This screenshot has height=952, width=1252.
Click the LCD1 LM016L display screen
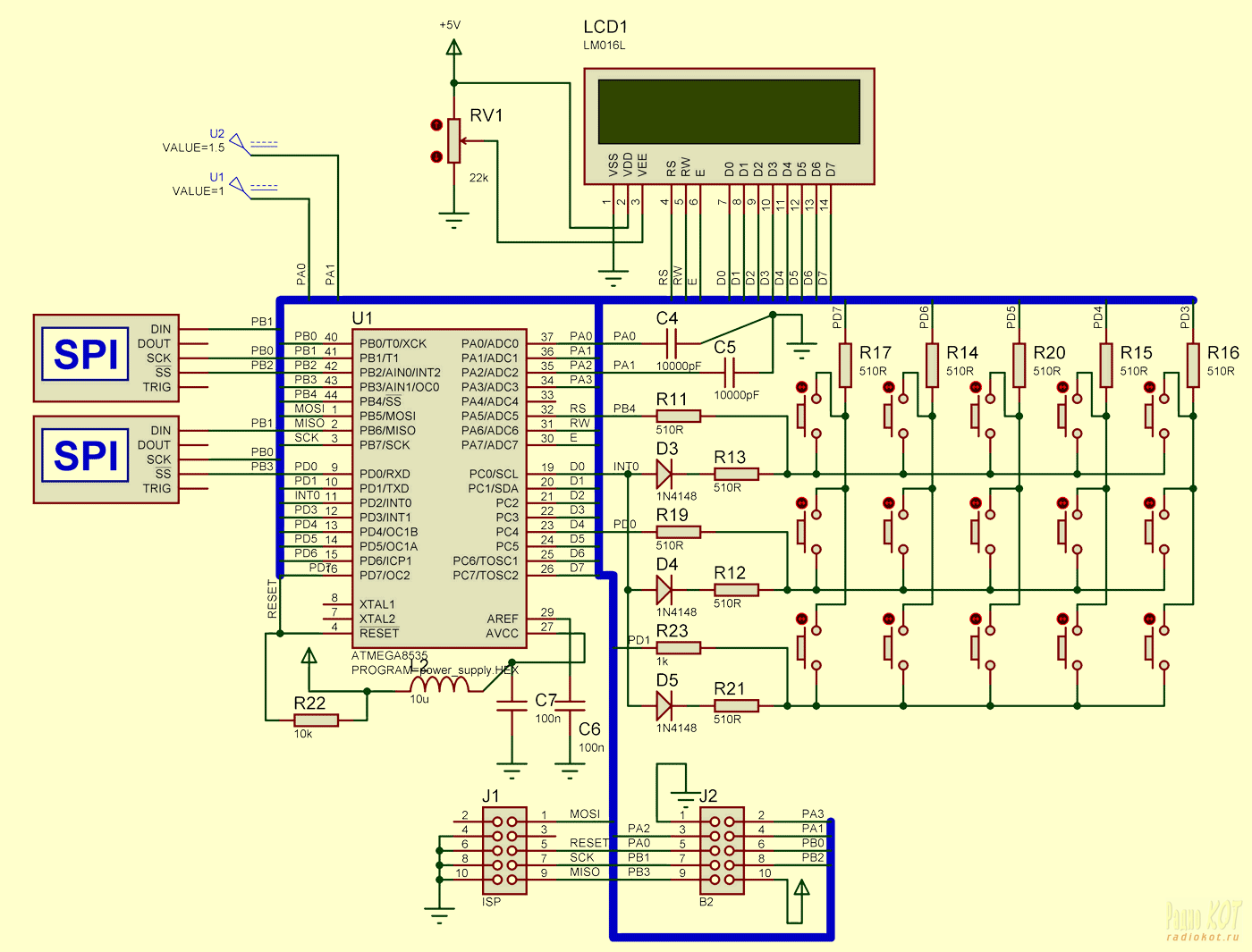(729, 110)
